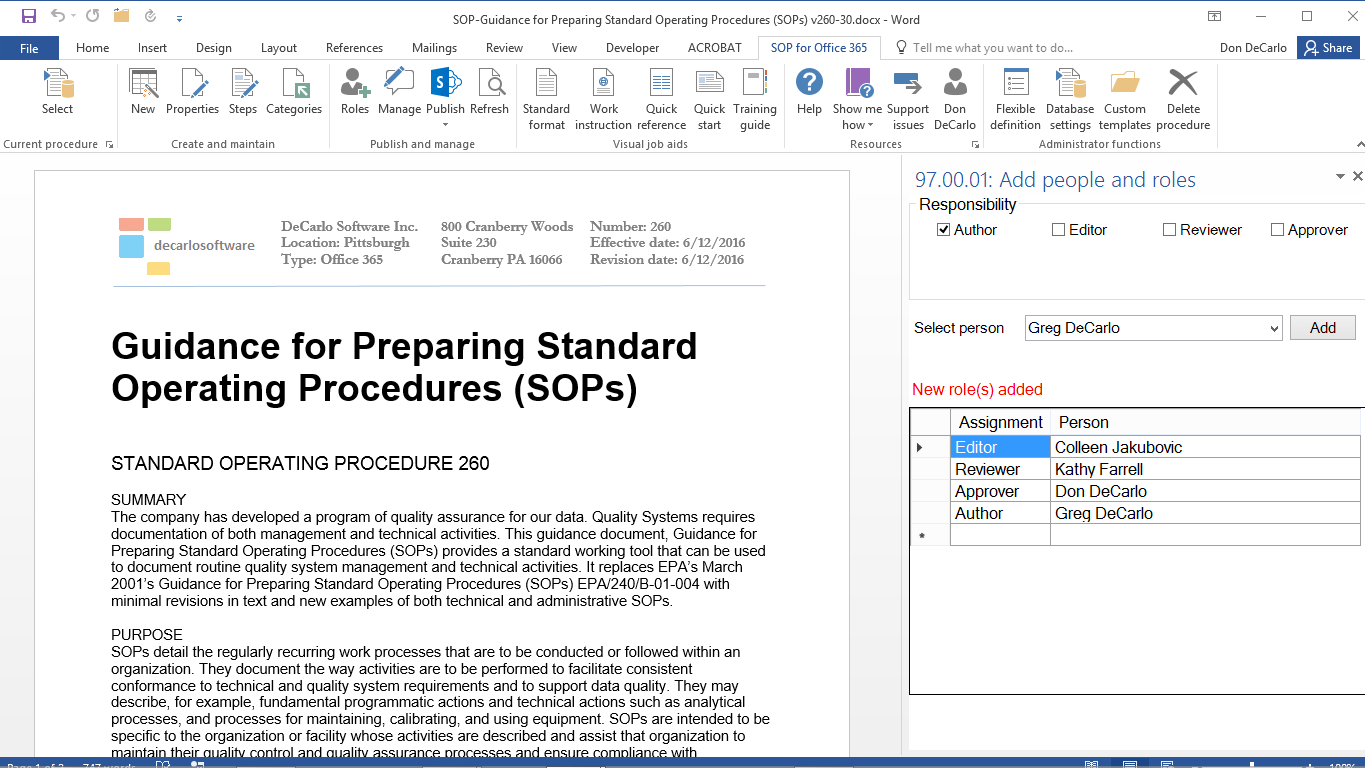
Task: Switch to the SOP for Office 365 tab
Action: tap(818, 47)
